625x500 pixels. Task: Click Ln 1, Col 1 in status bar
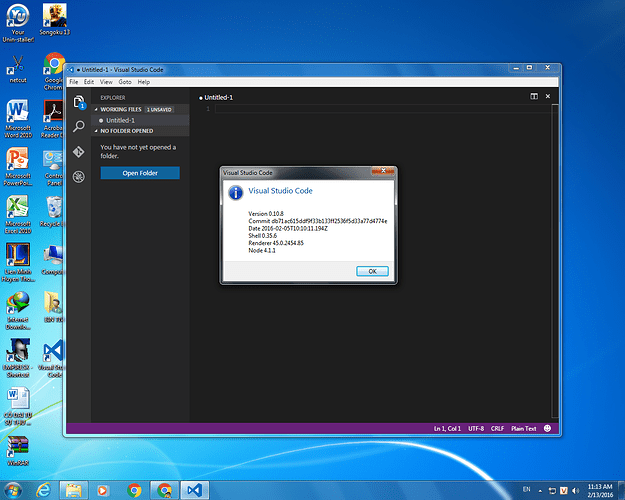447,428
